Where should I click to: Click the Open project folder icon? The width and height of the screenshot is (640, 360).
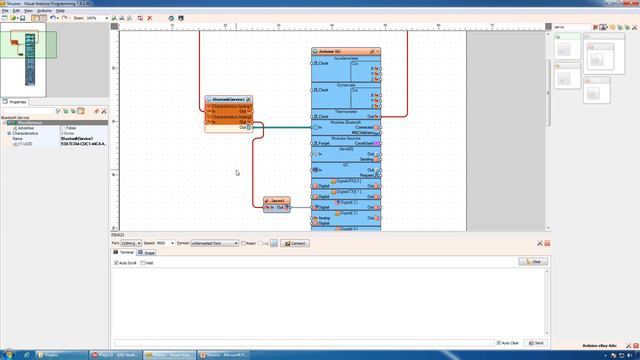point(13,18)
